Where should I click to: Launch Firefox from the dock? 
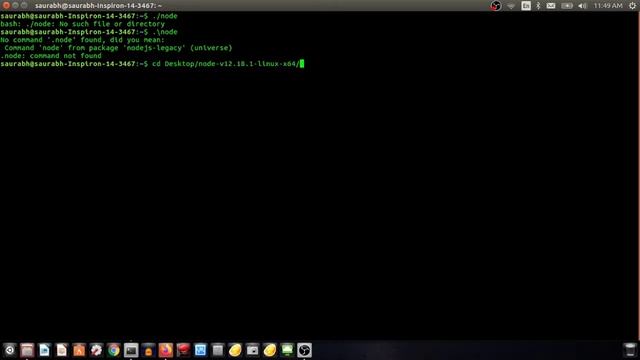tap(166, 350)
